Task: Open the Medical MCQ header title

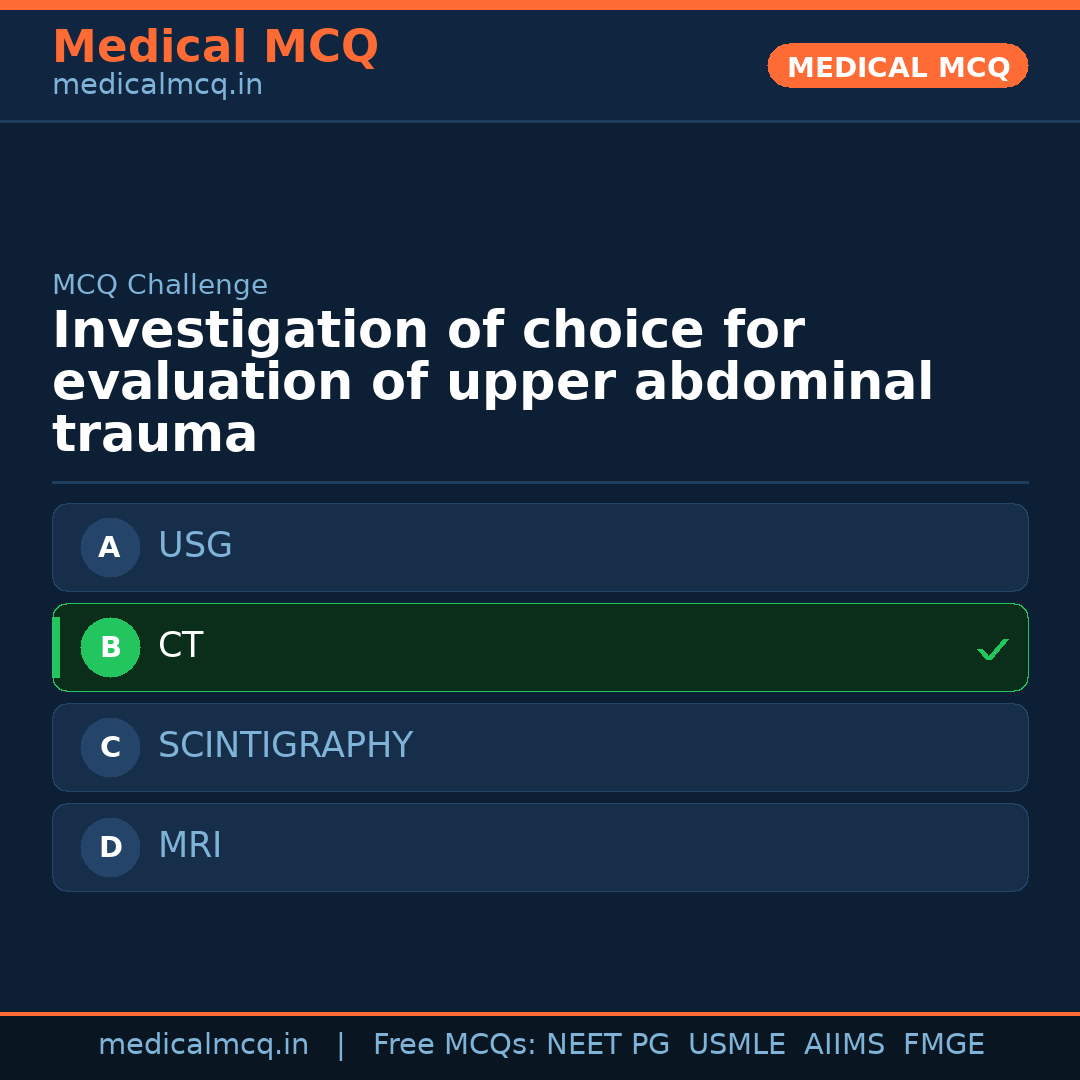Action: coord(215,47)
